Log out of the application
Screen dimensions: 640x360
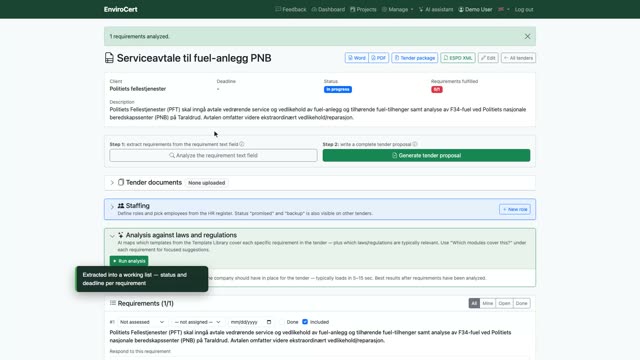(x=524, y=9)
